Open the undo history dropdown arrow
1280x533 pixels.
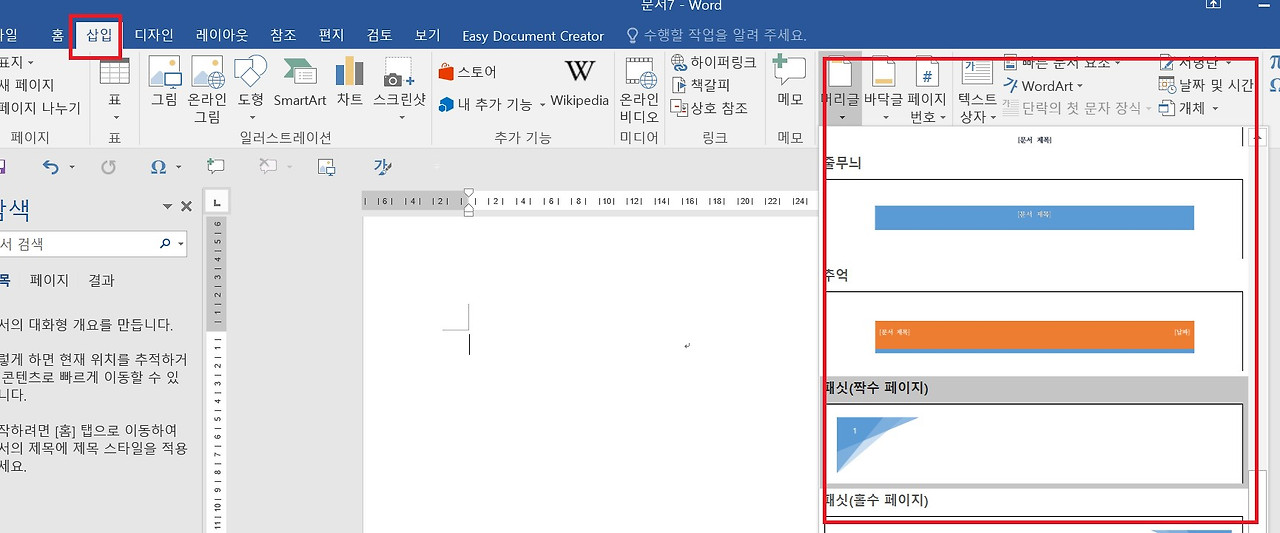(x=70, y=167)
